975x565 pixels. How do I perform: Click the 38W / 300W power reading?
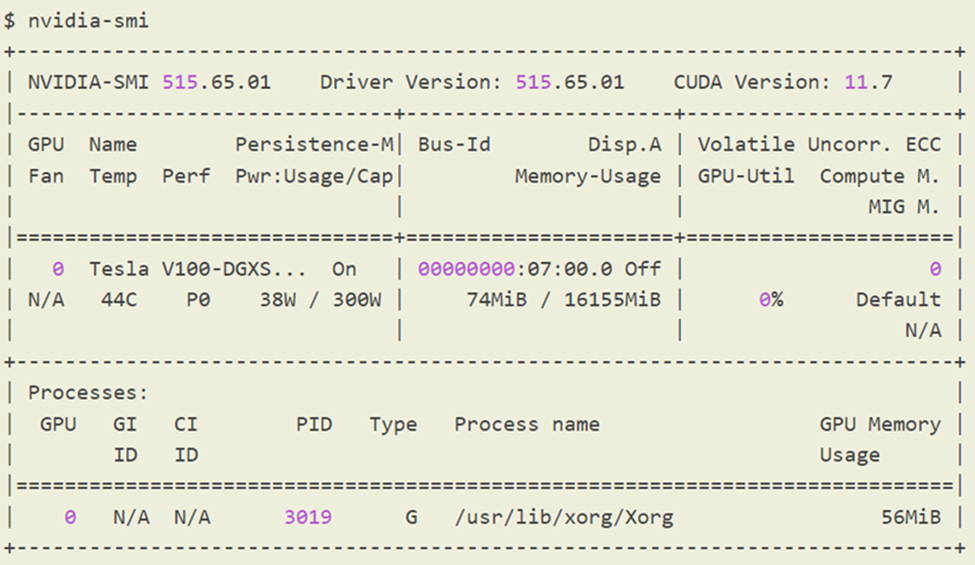320,300
